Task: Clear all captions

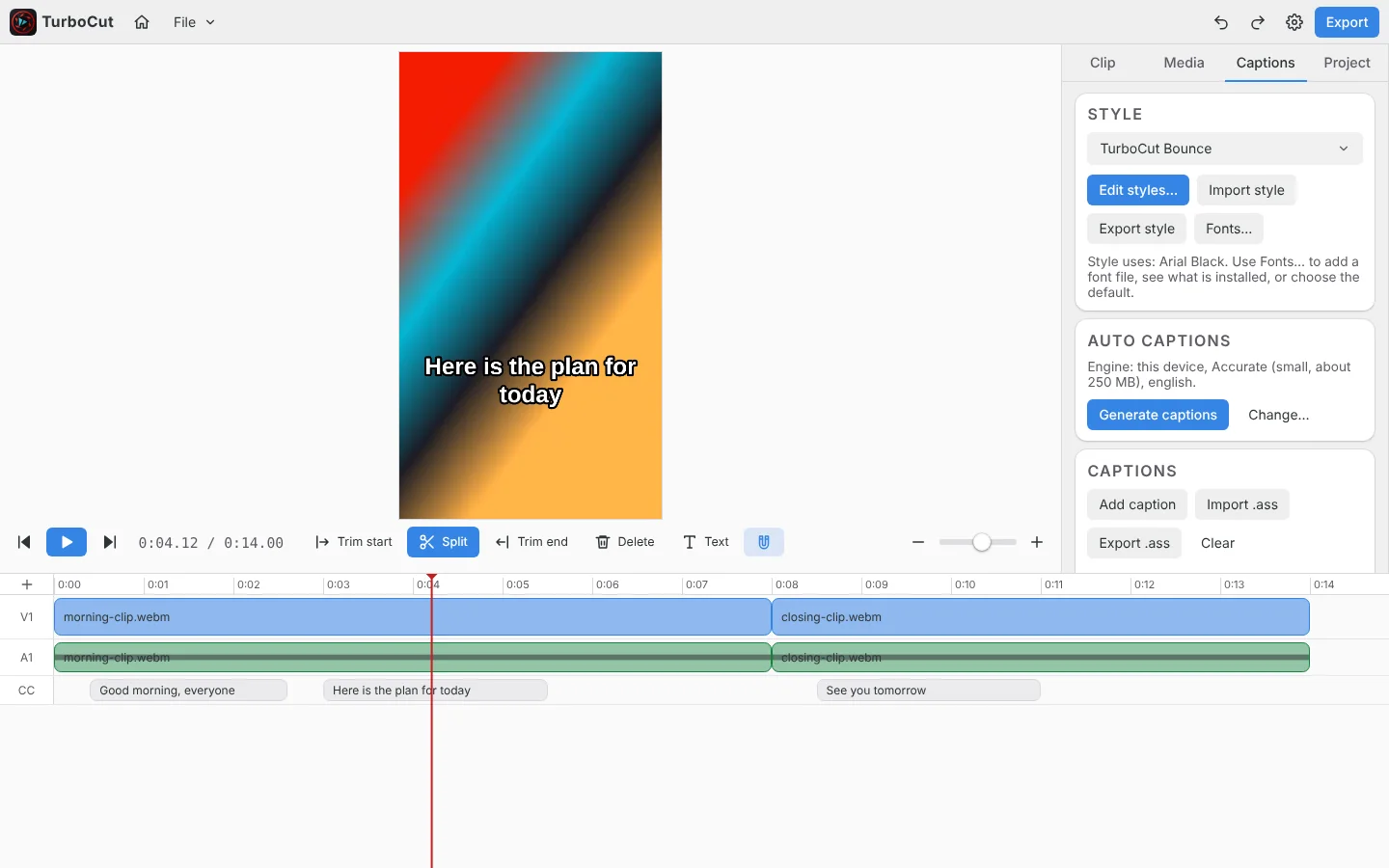Action: [x=1217, y=543]
